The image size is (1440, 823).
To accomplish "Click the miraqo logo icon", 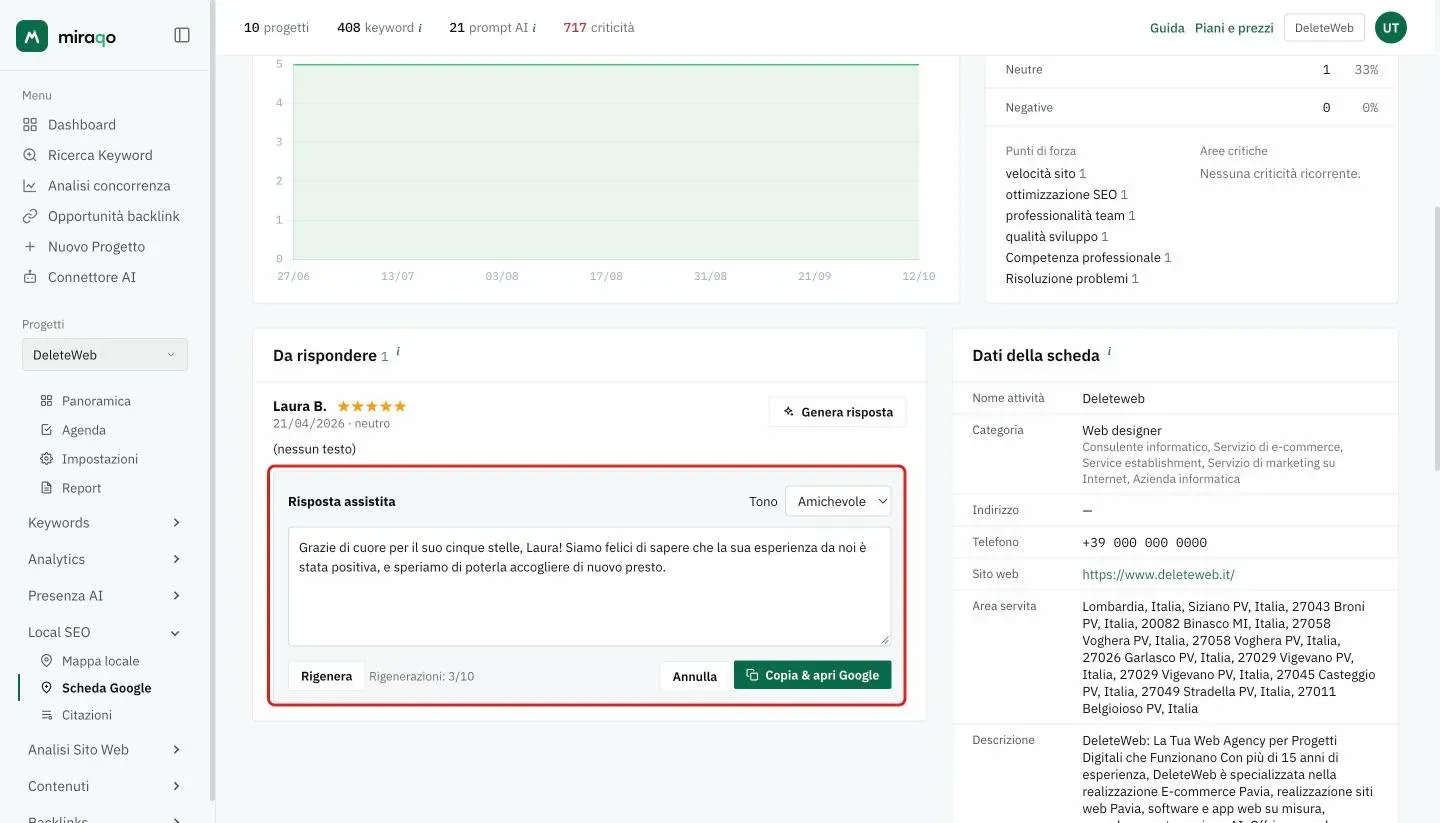I will point(32,36).
